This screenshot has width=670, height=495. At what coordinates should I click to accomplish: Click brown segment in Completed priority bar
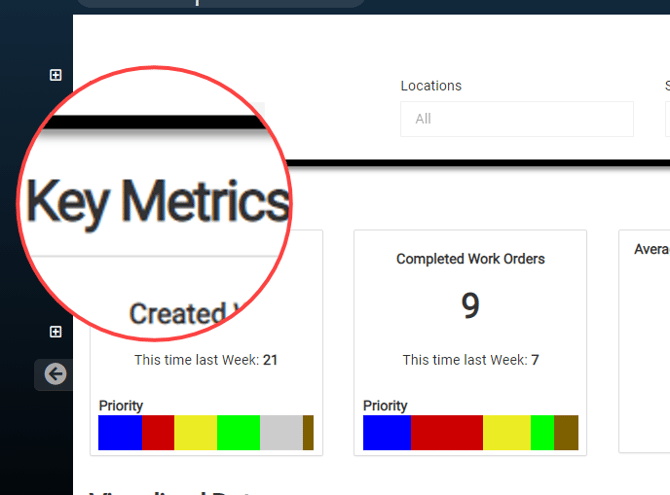tap(566, 433)
